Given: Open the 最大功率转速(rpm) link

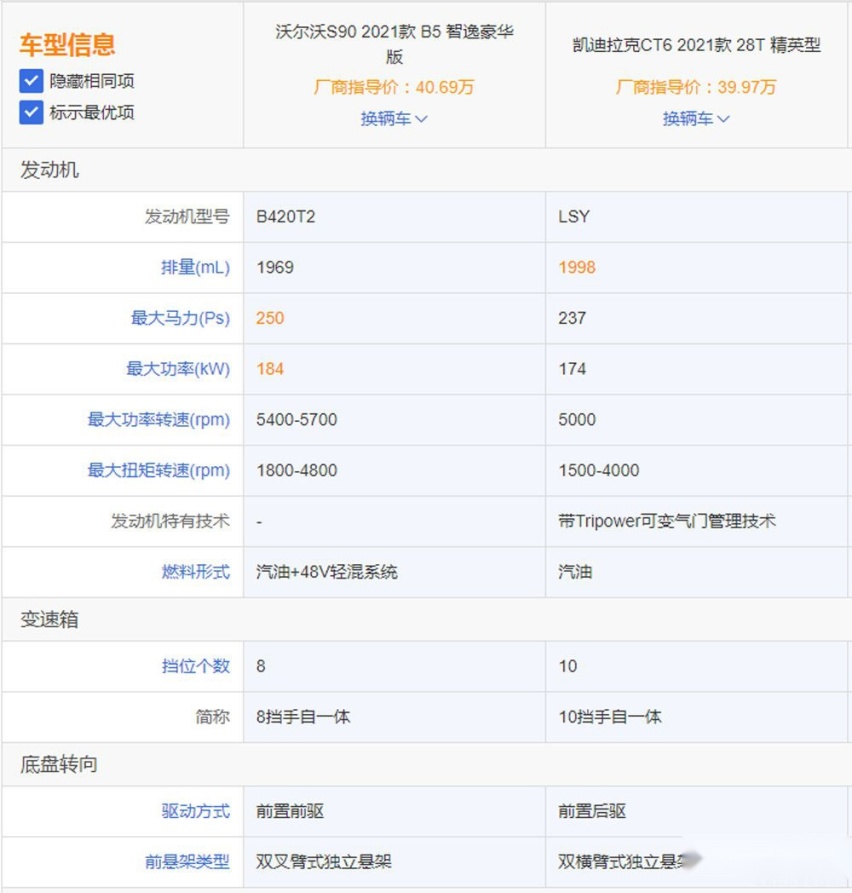Looking at the screenshot, I should pyautogui.click(x=158, y=420).
